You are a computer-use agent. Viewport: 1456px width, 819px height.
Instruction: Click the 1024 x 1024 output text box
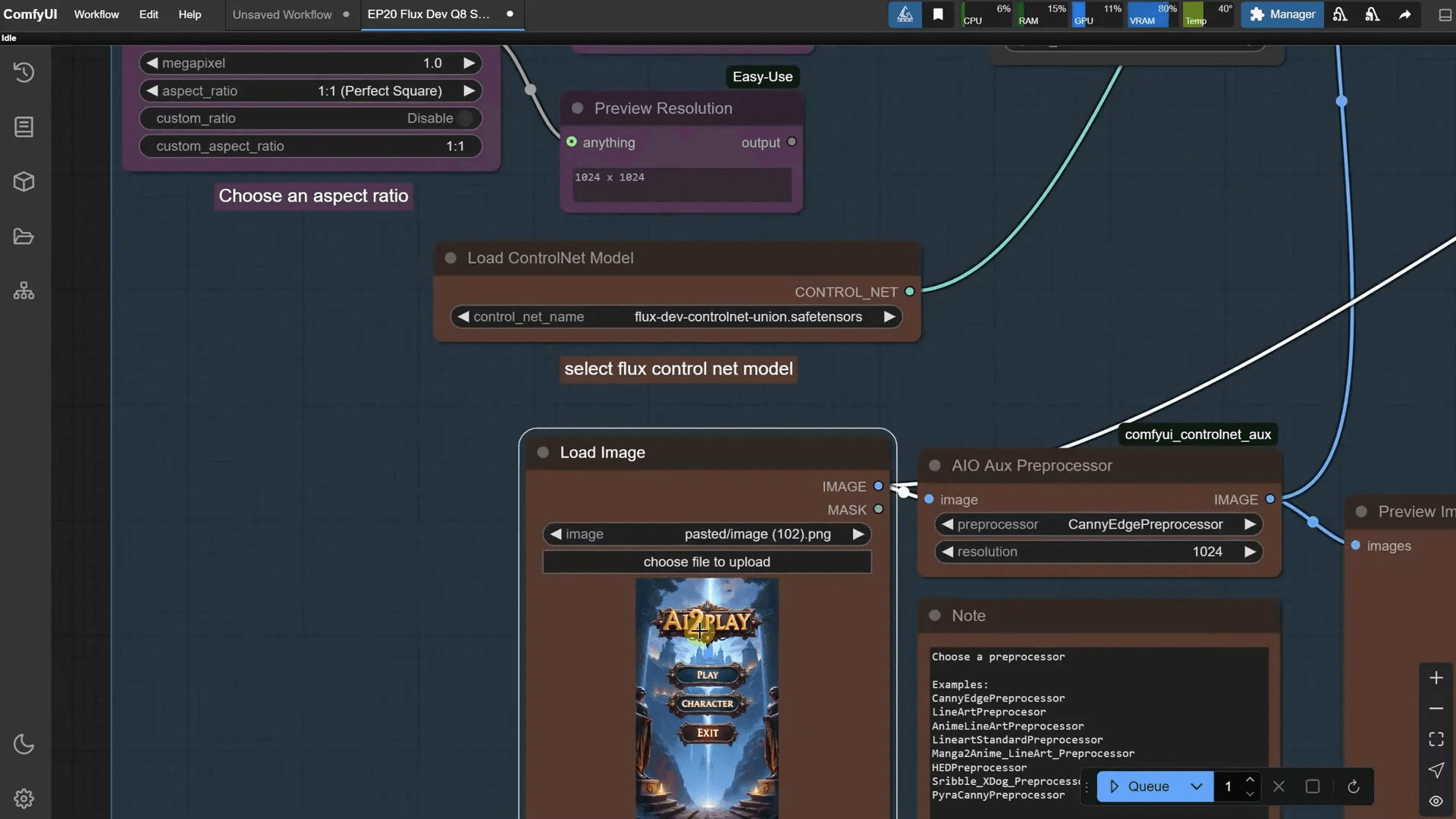pyautogui.click(x=682, y=184)
